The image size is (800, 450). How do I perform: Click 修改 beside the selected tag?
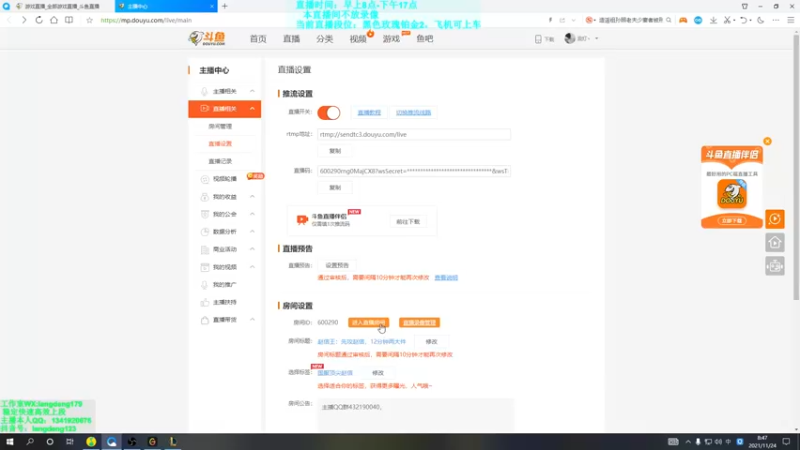(x=378, y=373)
